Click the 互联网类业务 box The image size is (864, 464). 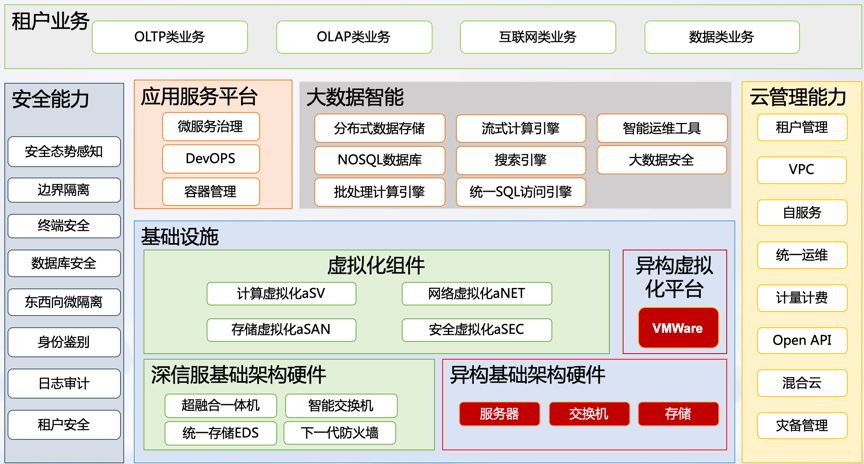pos(538,37)
